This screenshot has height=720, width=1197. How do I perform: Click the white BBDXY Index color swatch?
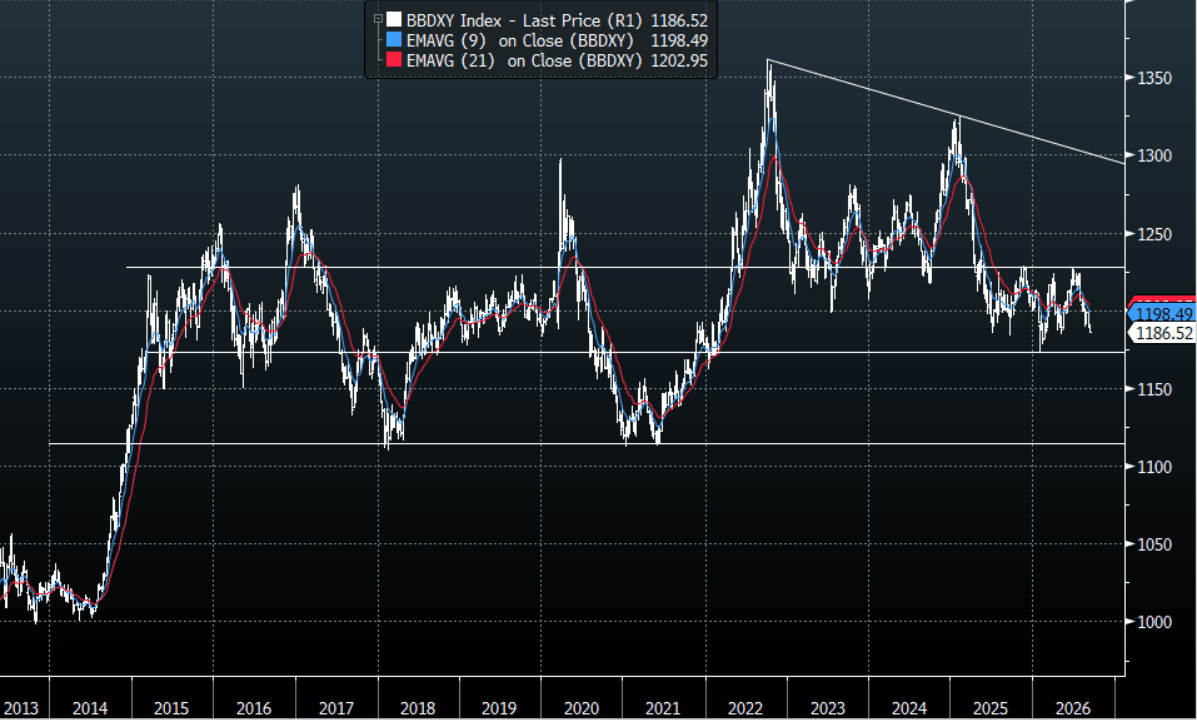click(x=394, y=20)
